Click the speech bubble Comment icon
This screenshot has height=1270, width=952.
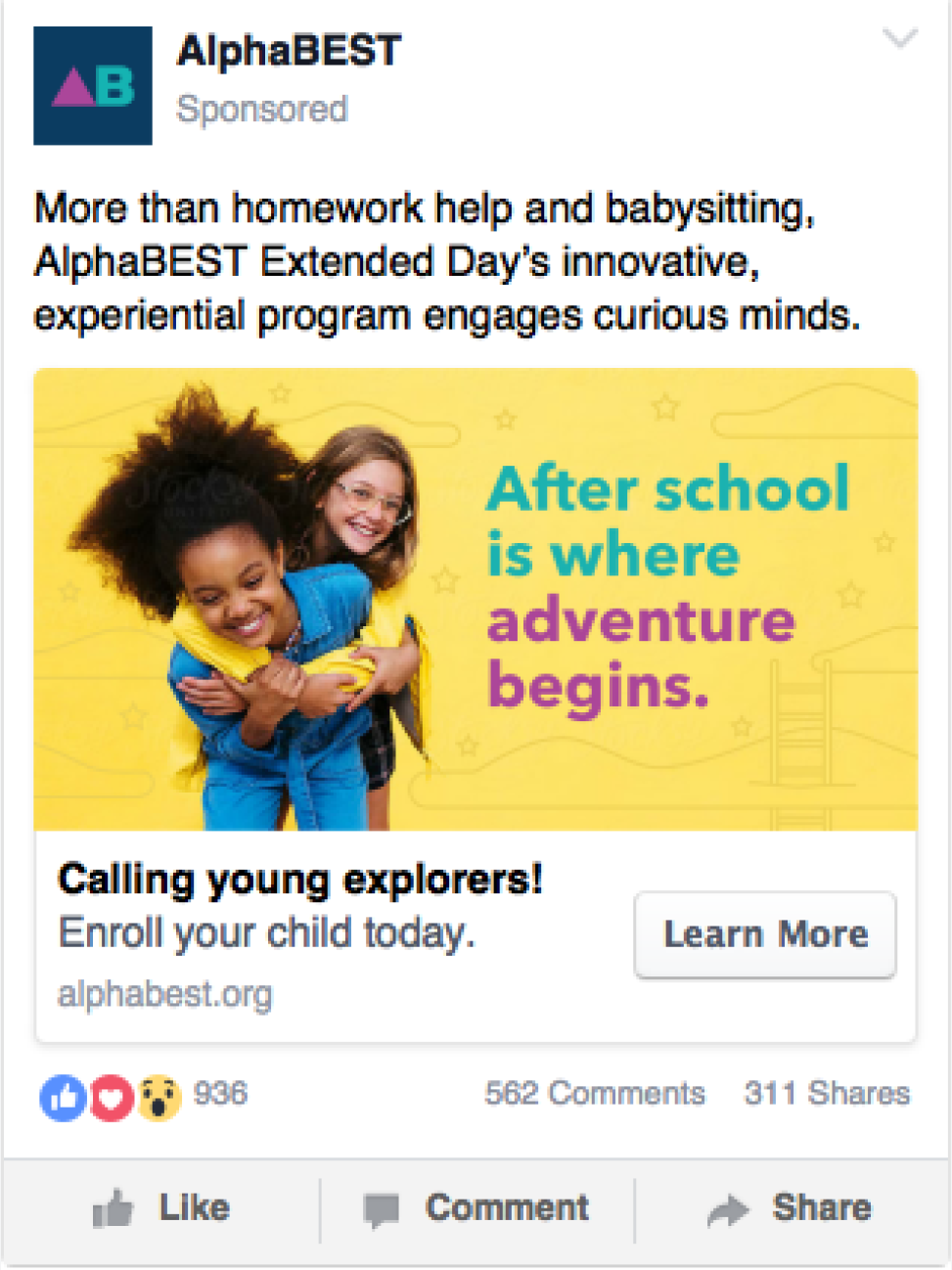pyautogui.click(x=381, y=1209)
